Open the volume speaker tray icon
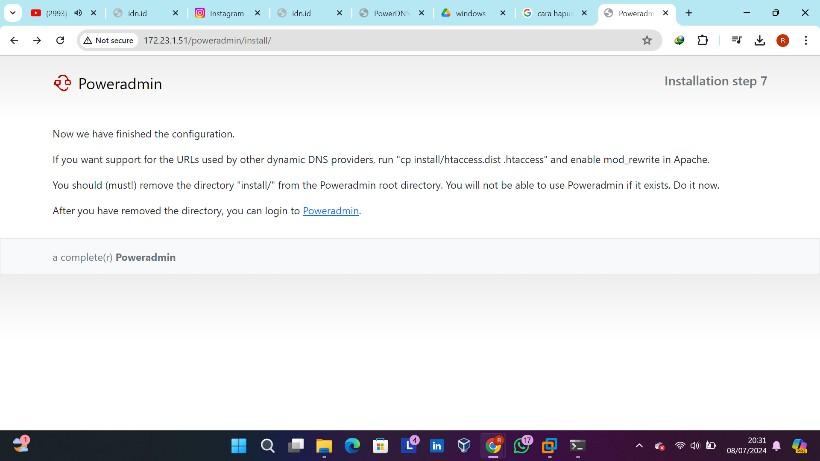This screenshot has height=461, width=820. point(695,446)
